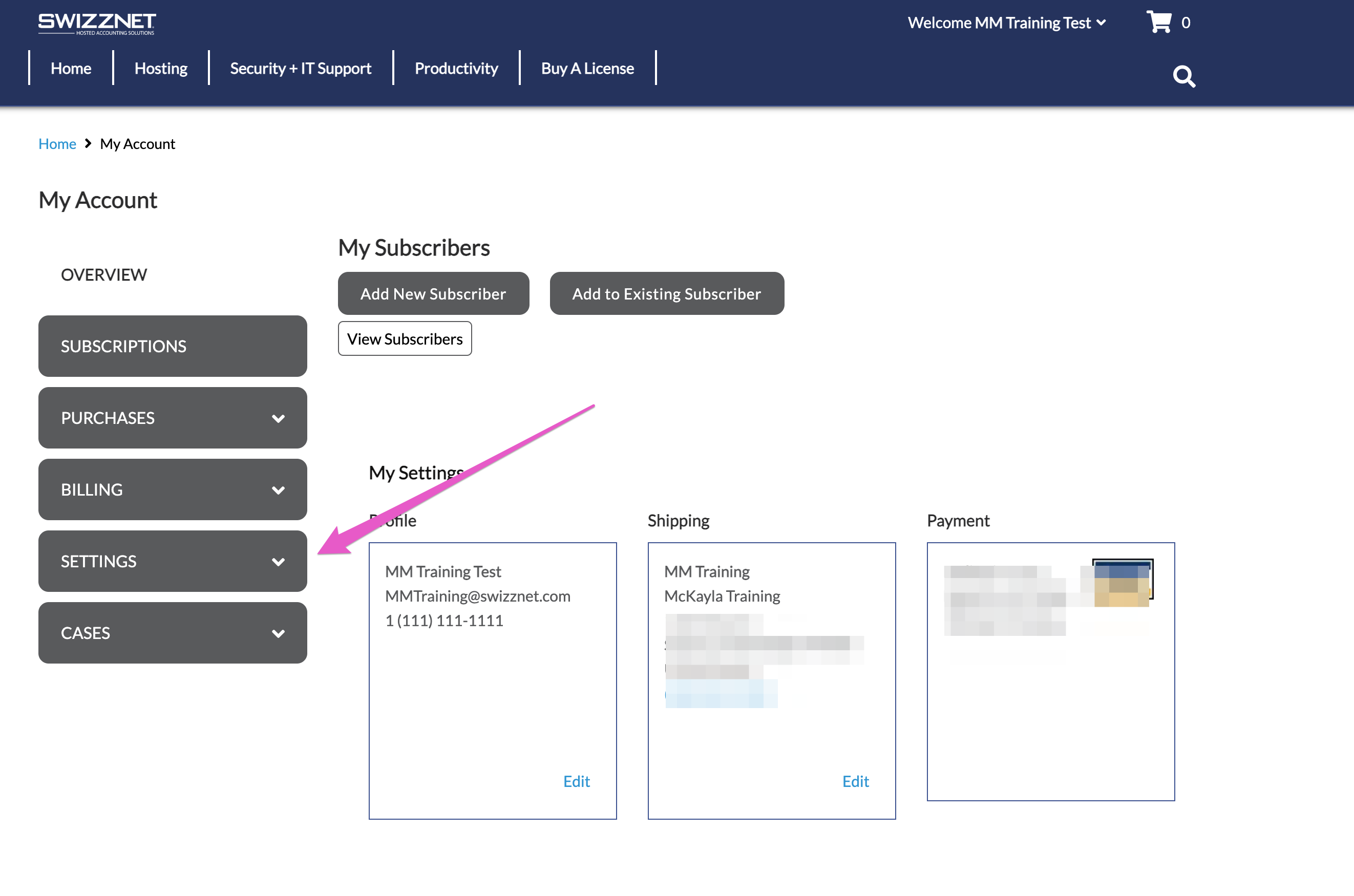Expand the Settings section chevron
The width and height of the screenshot is (1354, 896).
(279, 562)
